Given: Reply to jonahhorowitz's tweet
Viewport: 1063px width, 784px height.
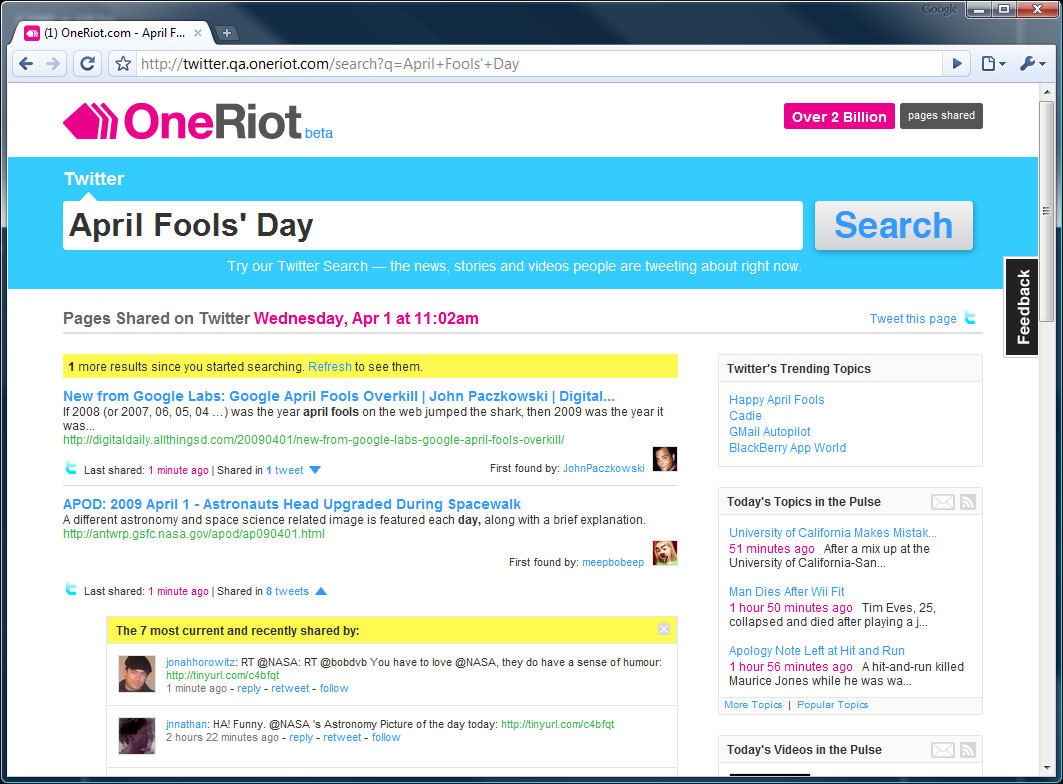Looking at the screenshot, I should [249, 688].
